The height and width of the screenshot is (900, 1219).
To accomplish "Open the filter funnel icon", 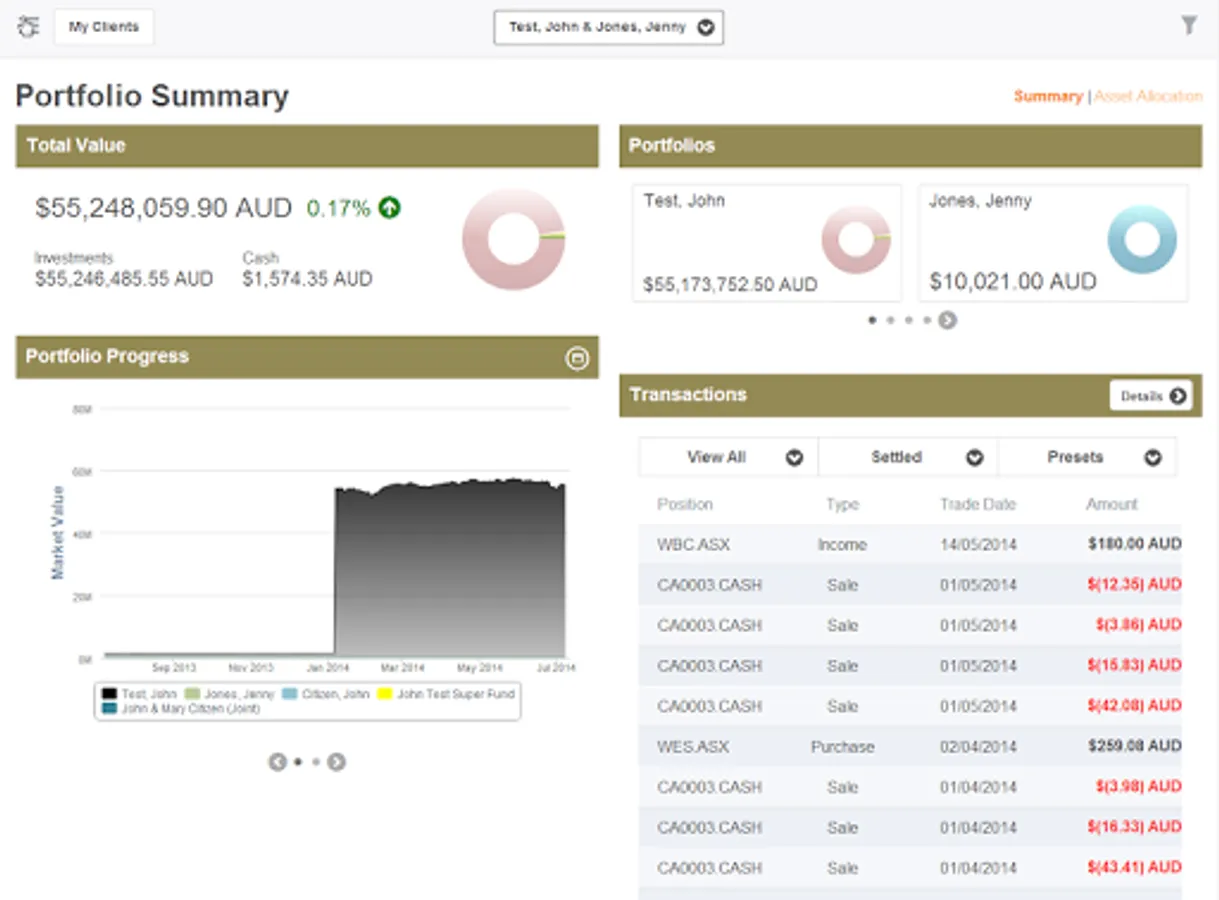I will click(1188, 25).
